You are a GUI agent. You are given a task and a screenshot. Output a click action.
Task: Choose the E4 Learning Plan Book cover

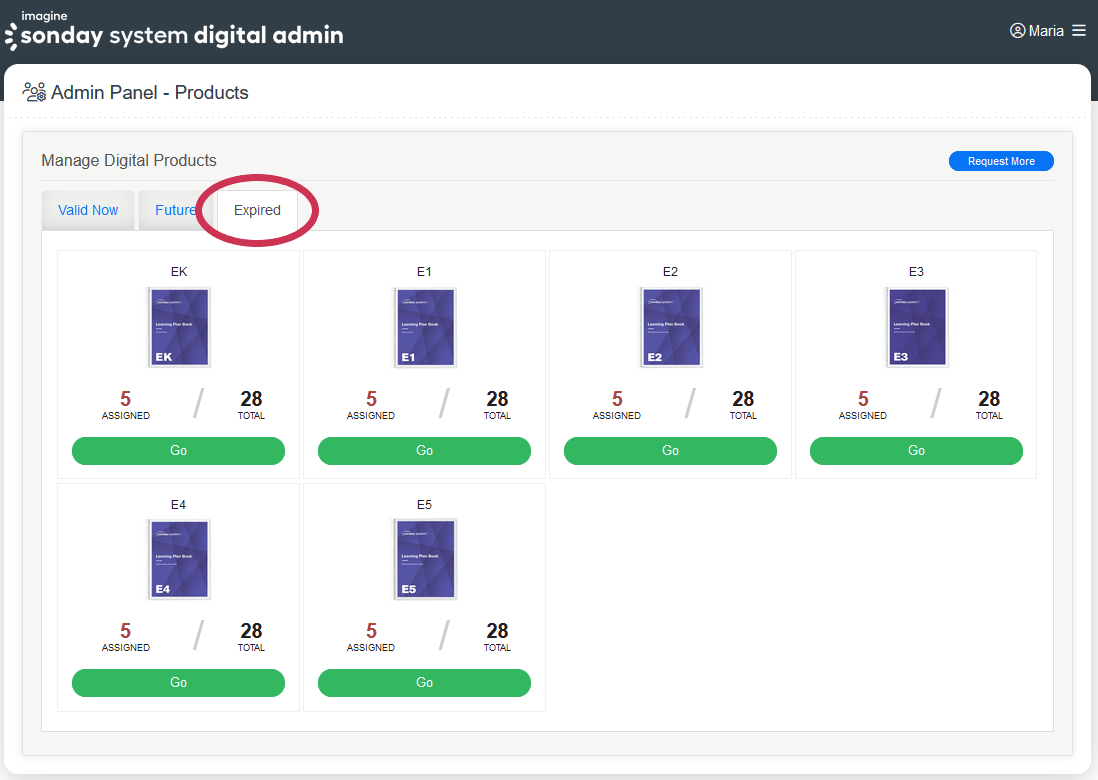[179, 560]
